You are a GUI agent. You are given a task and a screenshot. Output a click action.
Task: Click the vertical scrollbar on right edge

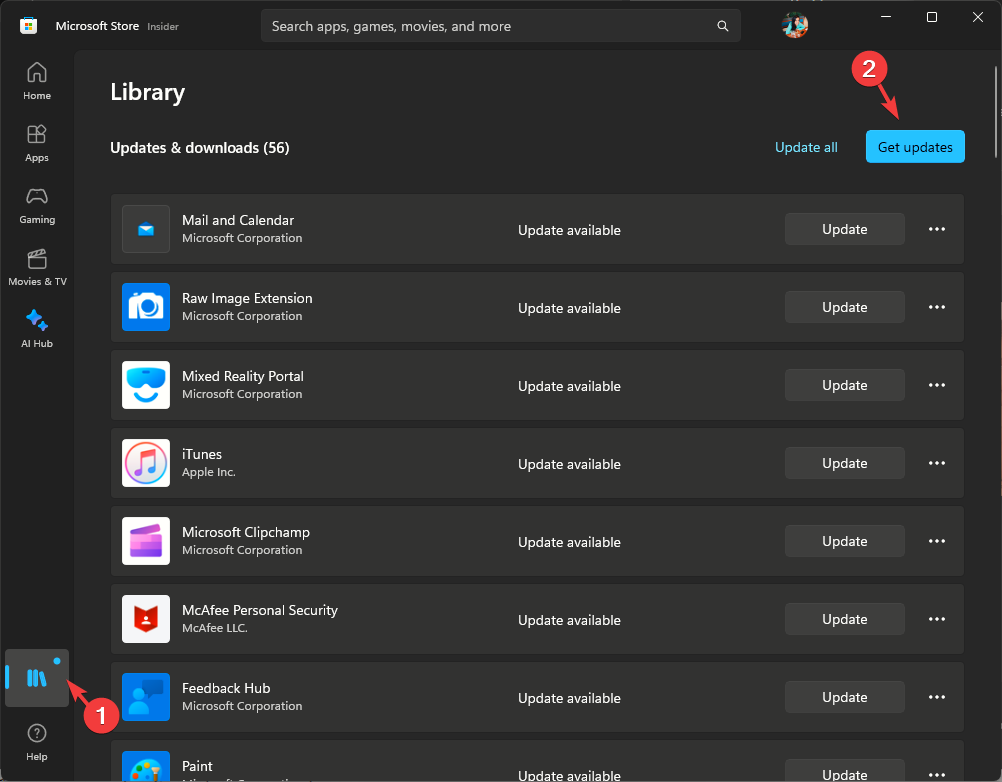point(996,112)
